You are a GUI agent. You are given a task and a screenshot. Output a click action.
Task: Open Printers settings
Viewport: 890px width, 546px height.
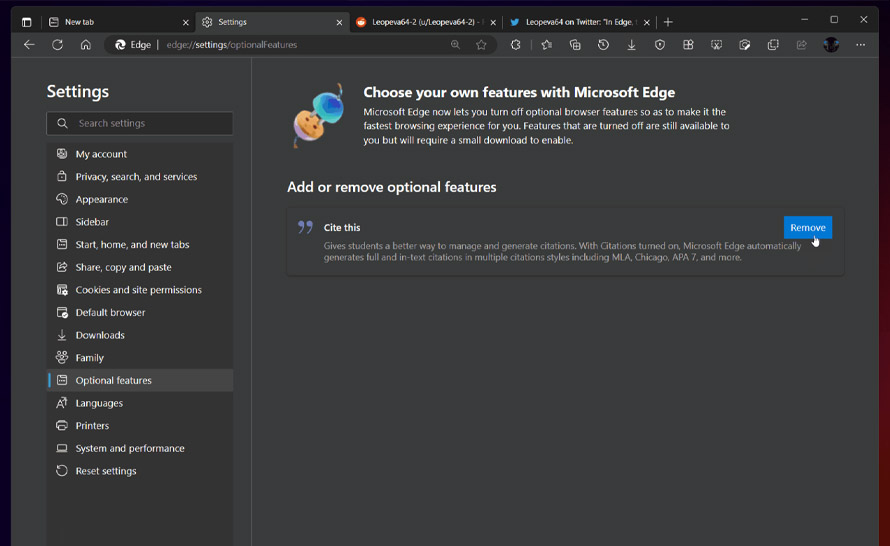click(140, 426)
